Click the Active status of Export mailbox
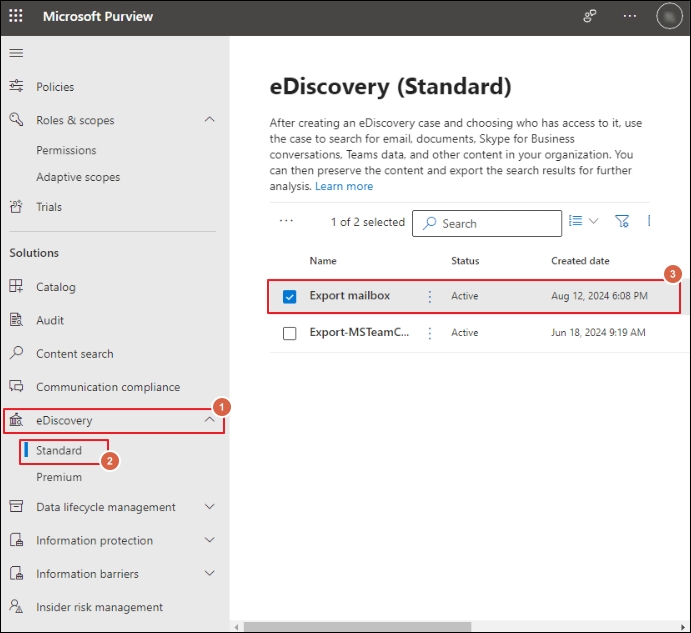Image resolution: width=691 pixels, height=633 pixels. tap(464, 296)
